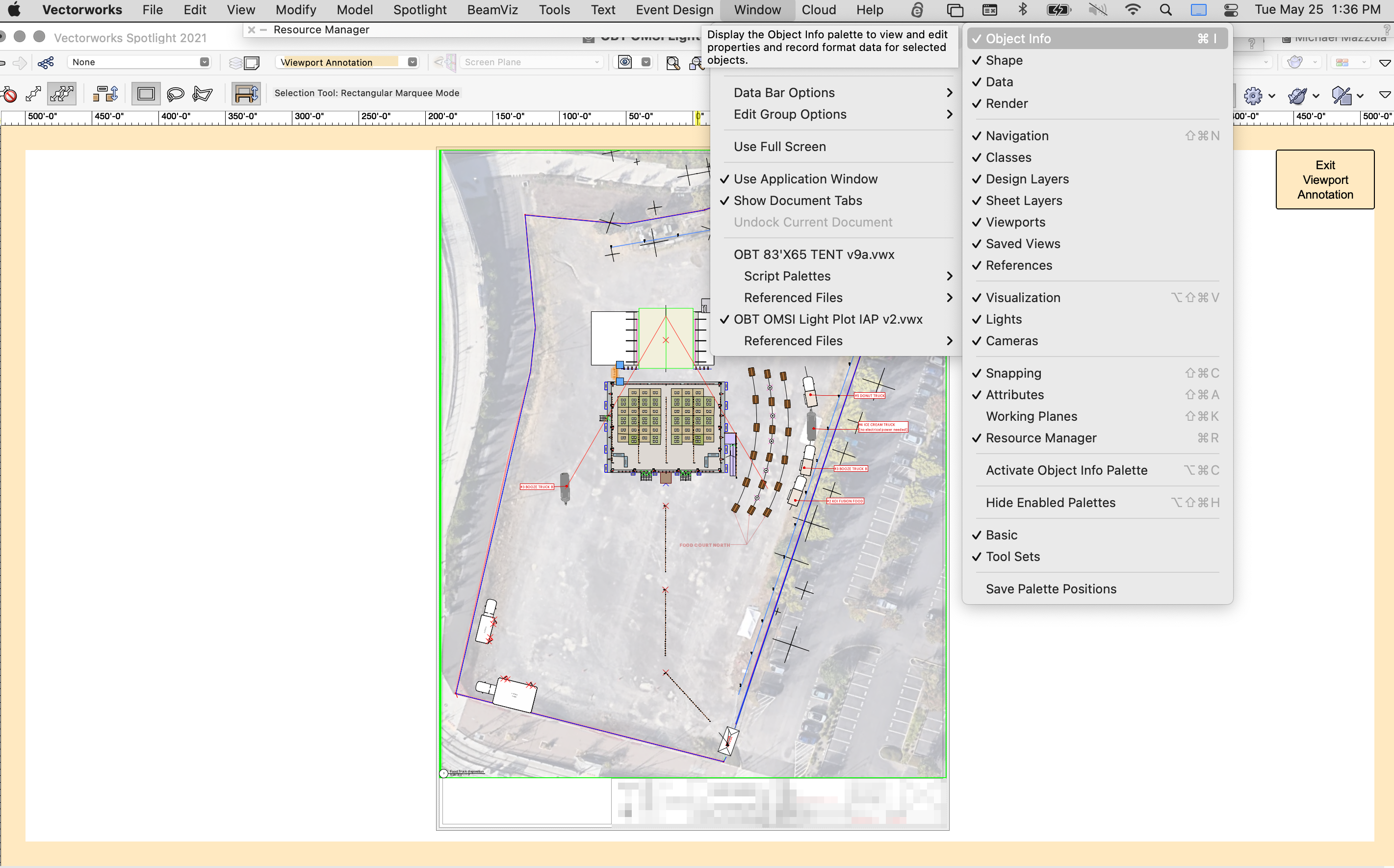Screen dimensions: 1394x868
Task: Click the interactive scaling disabled icon
Action: [x=9, y=94]
